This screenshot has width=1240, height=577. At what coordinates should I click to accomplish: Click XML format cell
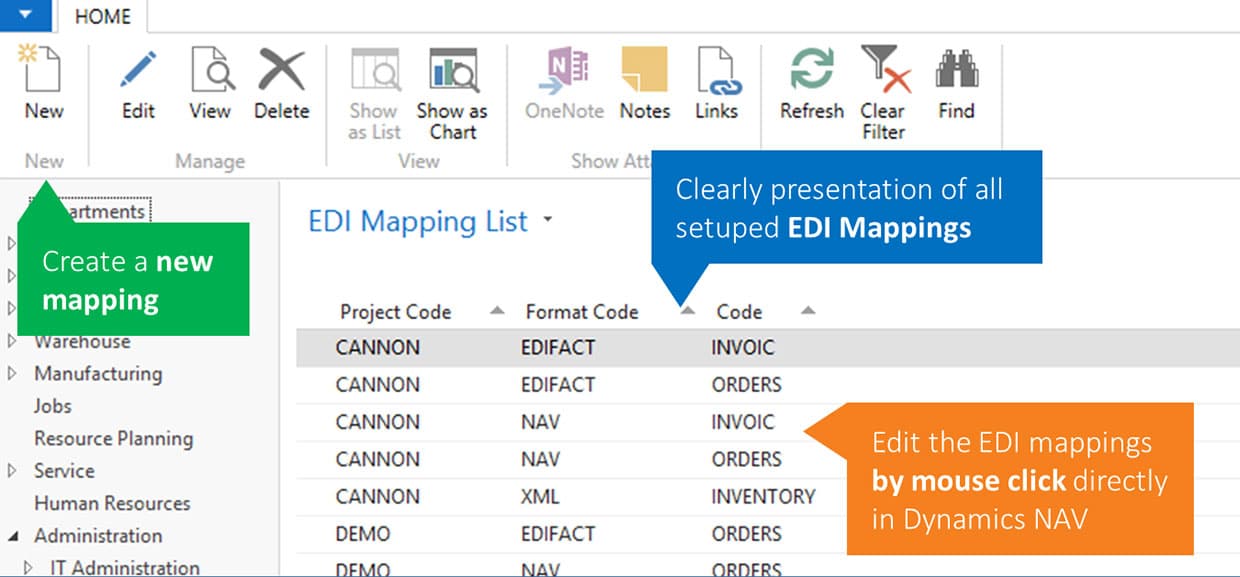click(540, 496)
